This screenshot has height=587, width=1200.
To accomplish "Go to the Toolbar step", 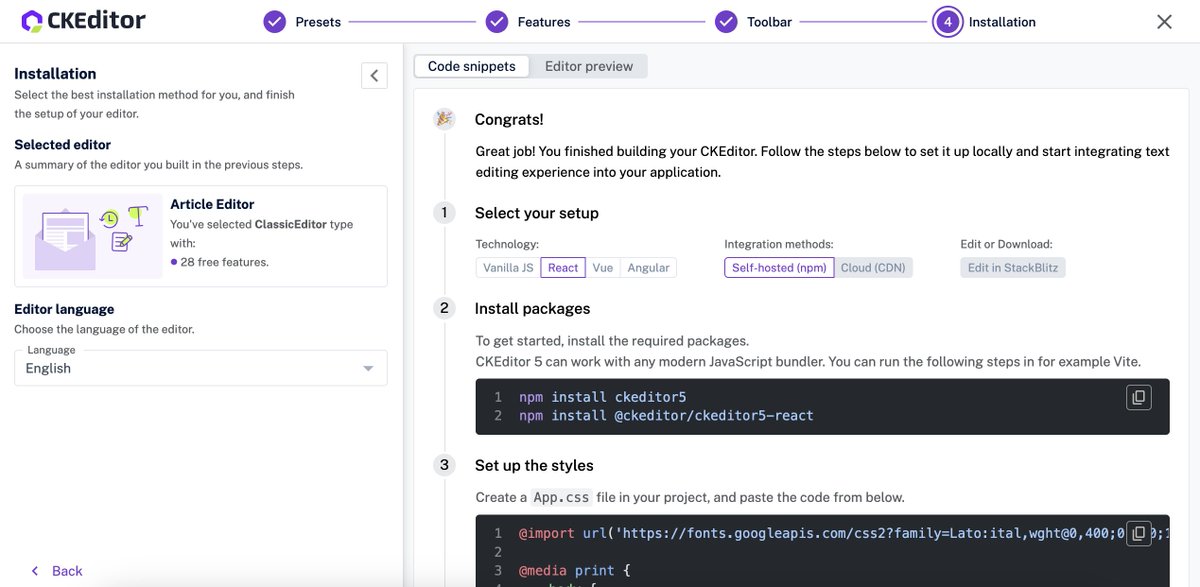I will [x=754, y=22].
